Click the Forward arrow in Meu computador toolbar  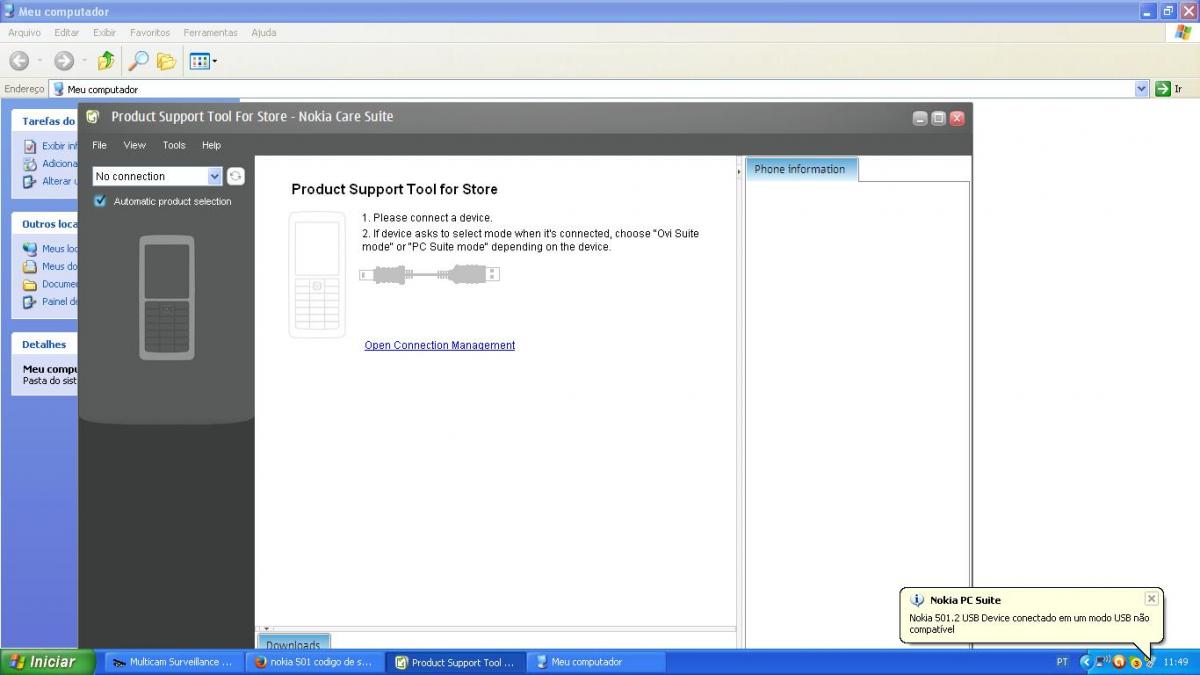coord(64,61)
